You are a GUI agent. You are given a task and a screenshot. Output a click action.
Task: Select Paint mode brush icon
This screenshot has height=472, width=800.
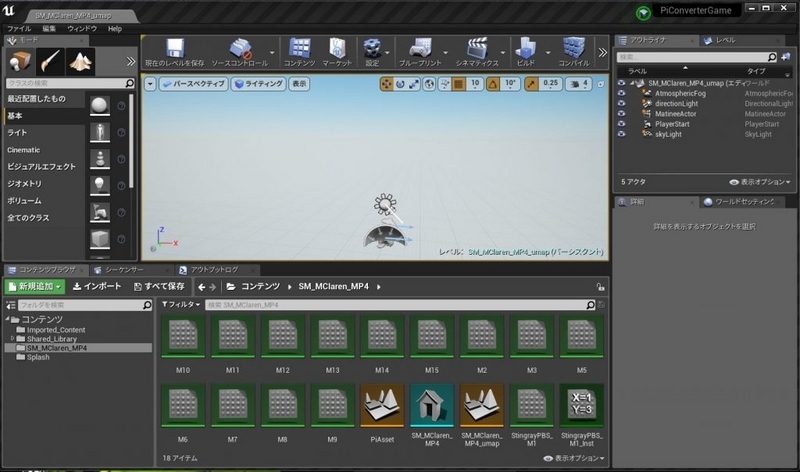pyautogui.click(x=50, y=62)
